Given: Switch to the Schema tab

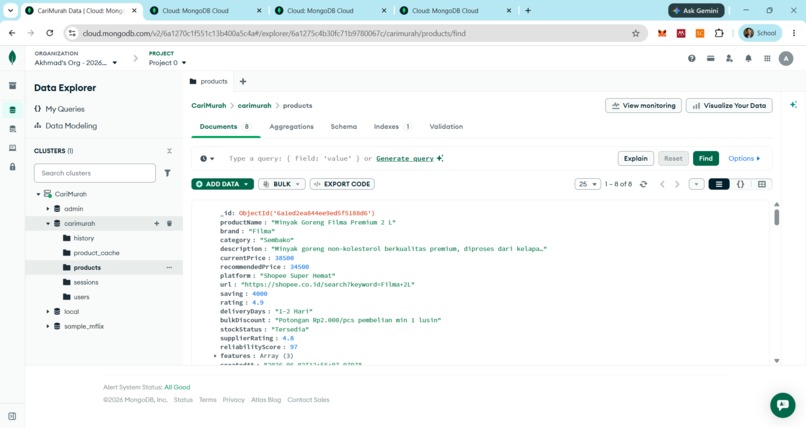Looking at the screenshot, I should pos(343,126).
